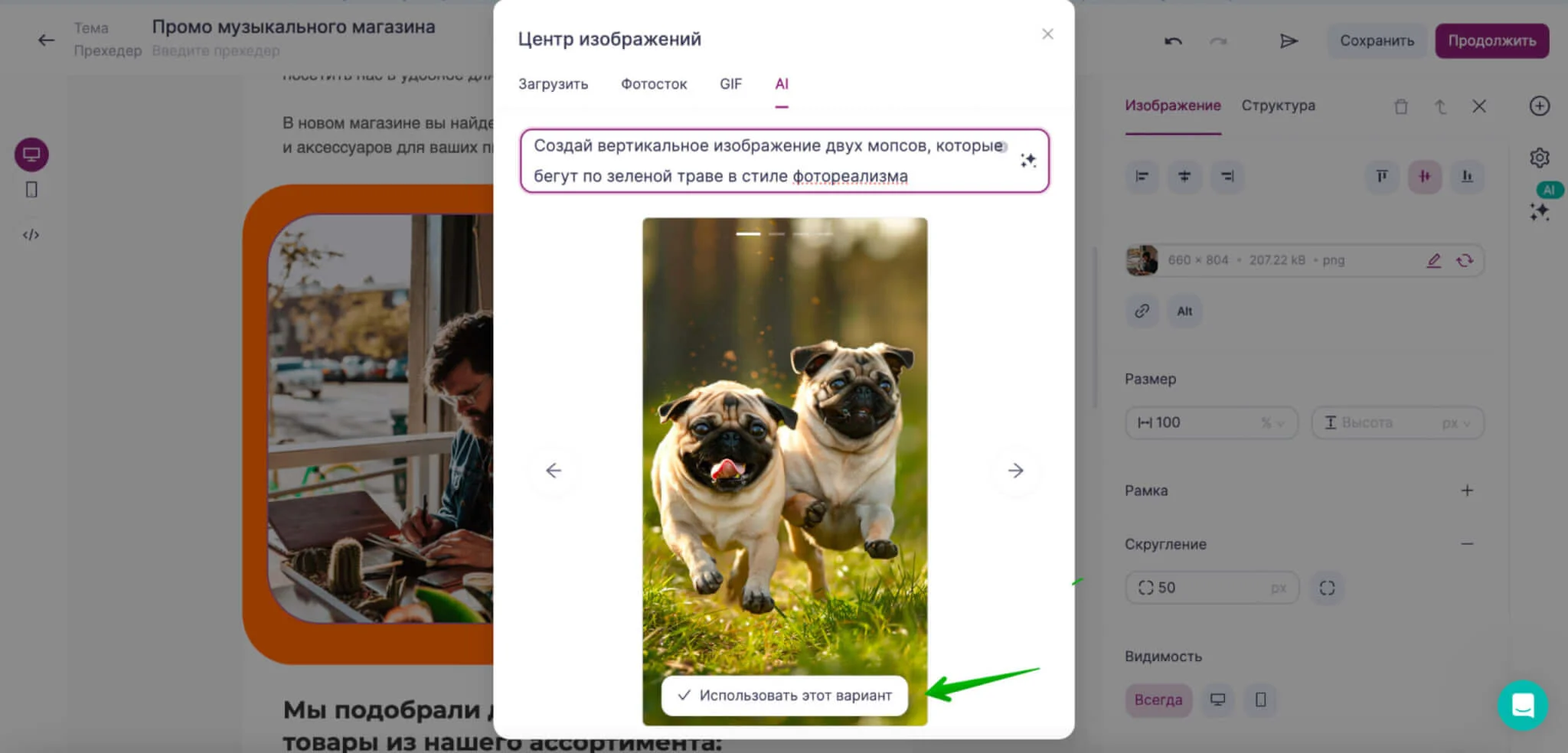1568x753 pixels.
Task: Undo the last action
Action: click(1173, 41)
